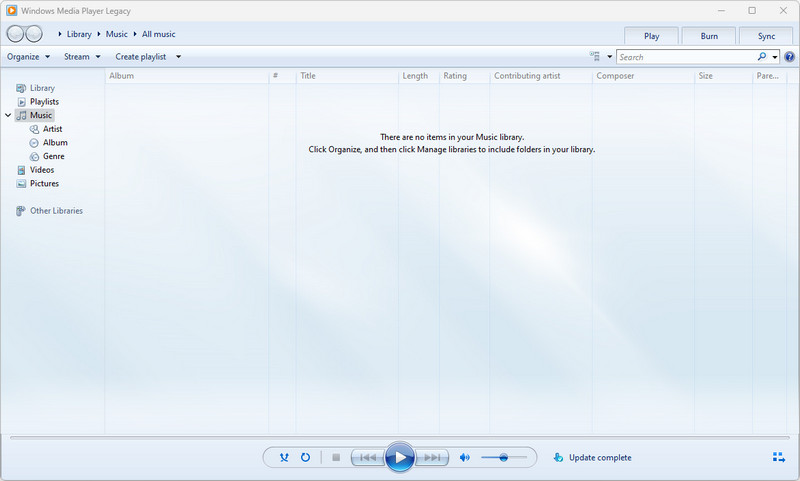Screen dimensions: 800x481
Task: Go back using the Back button
Action: pos(15,34)
